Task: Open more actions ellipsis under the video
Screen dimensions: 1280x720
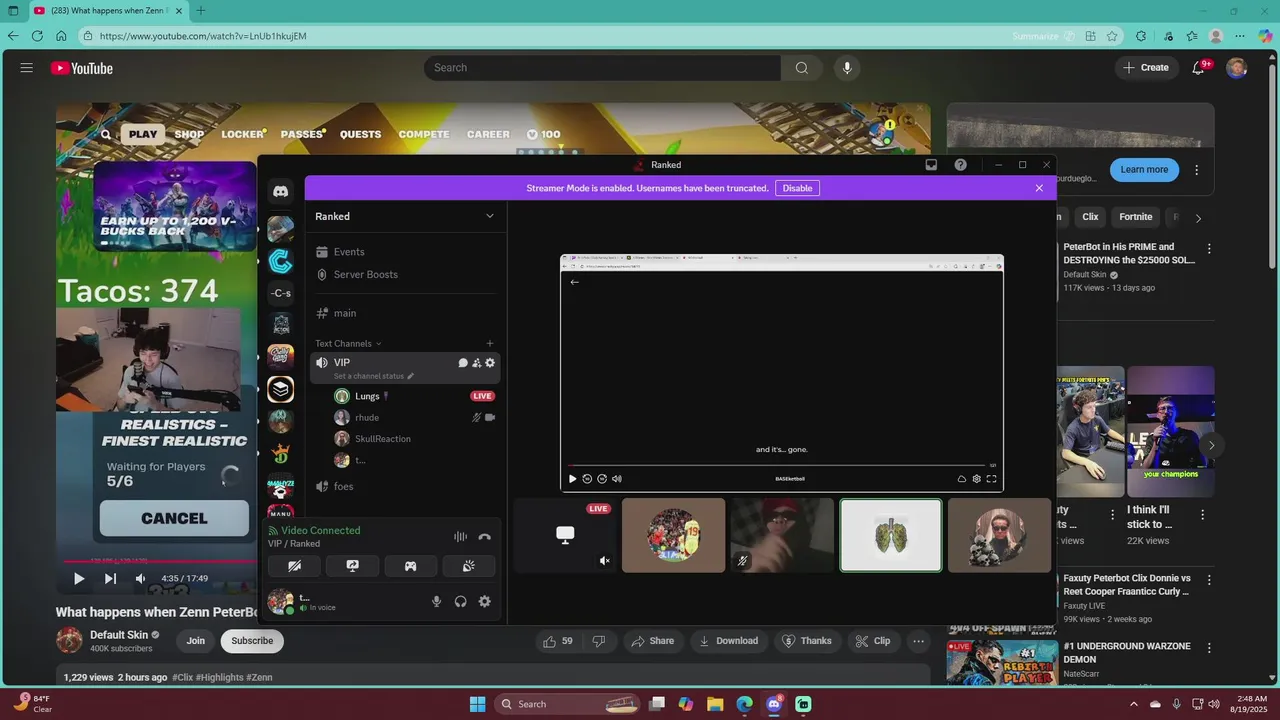Action: (918, 641)
